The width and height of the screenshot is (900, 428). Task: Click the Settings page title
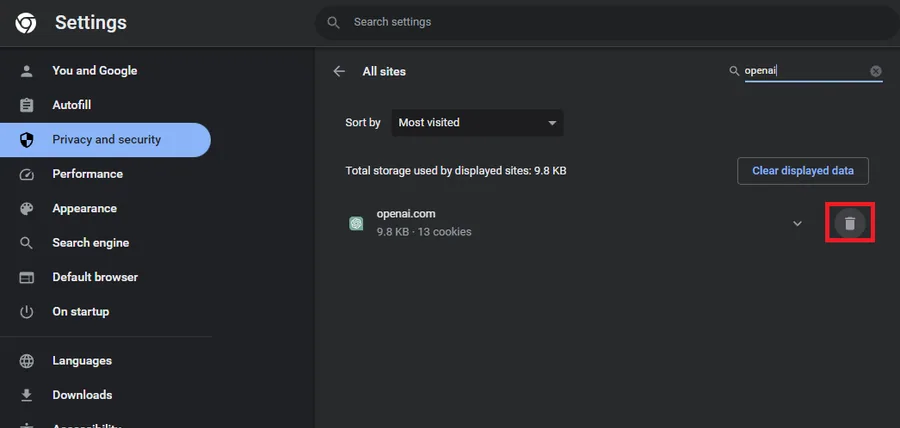click(x=91, y=22)
